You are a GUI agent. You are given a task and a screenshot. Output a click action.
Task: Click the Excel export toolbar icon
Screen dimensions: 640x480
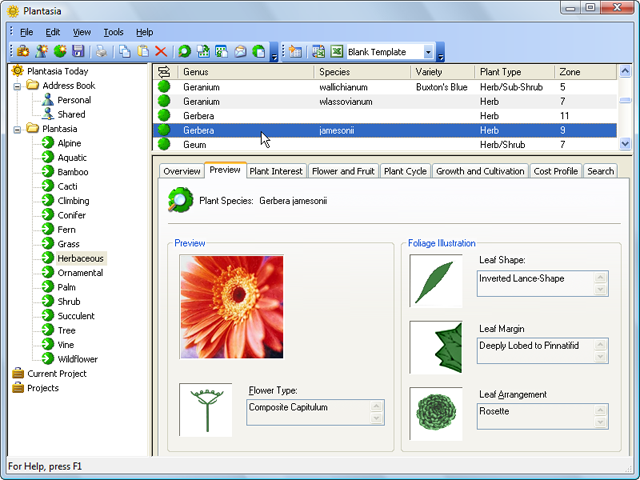[337, 51]
